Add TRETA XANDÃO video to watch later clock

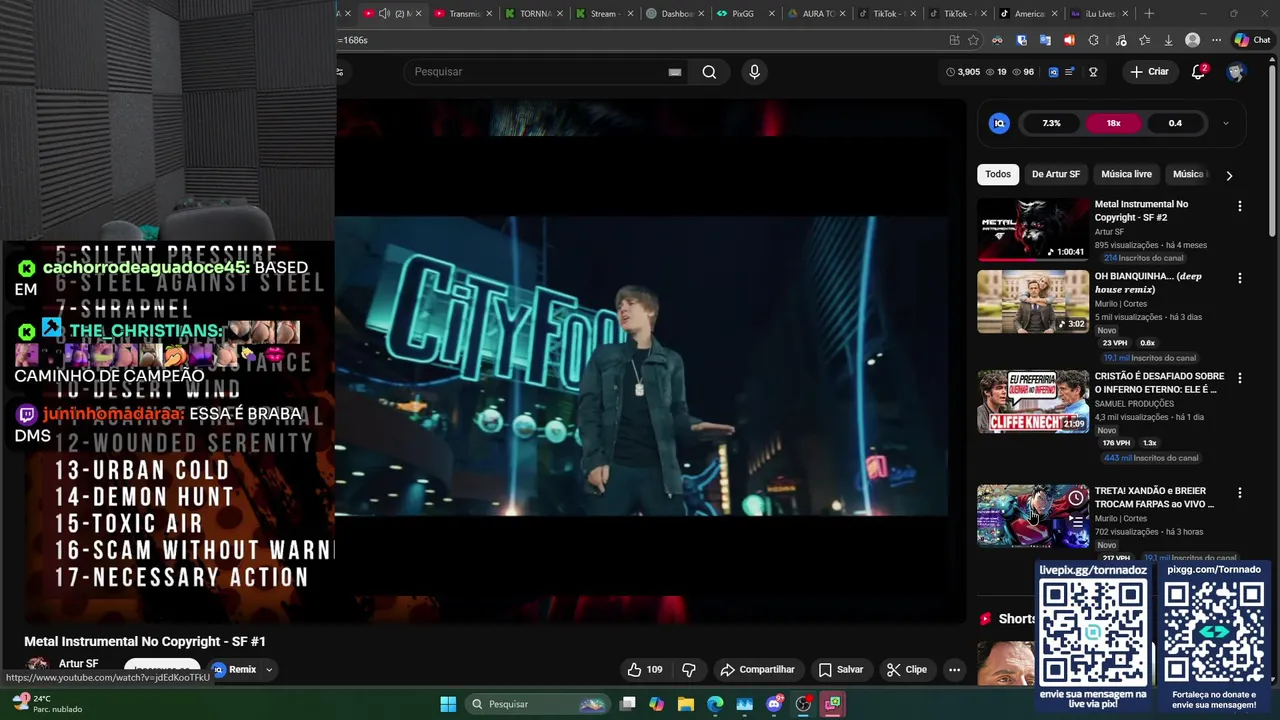pos(1076,498)
